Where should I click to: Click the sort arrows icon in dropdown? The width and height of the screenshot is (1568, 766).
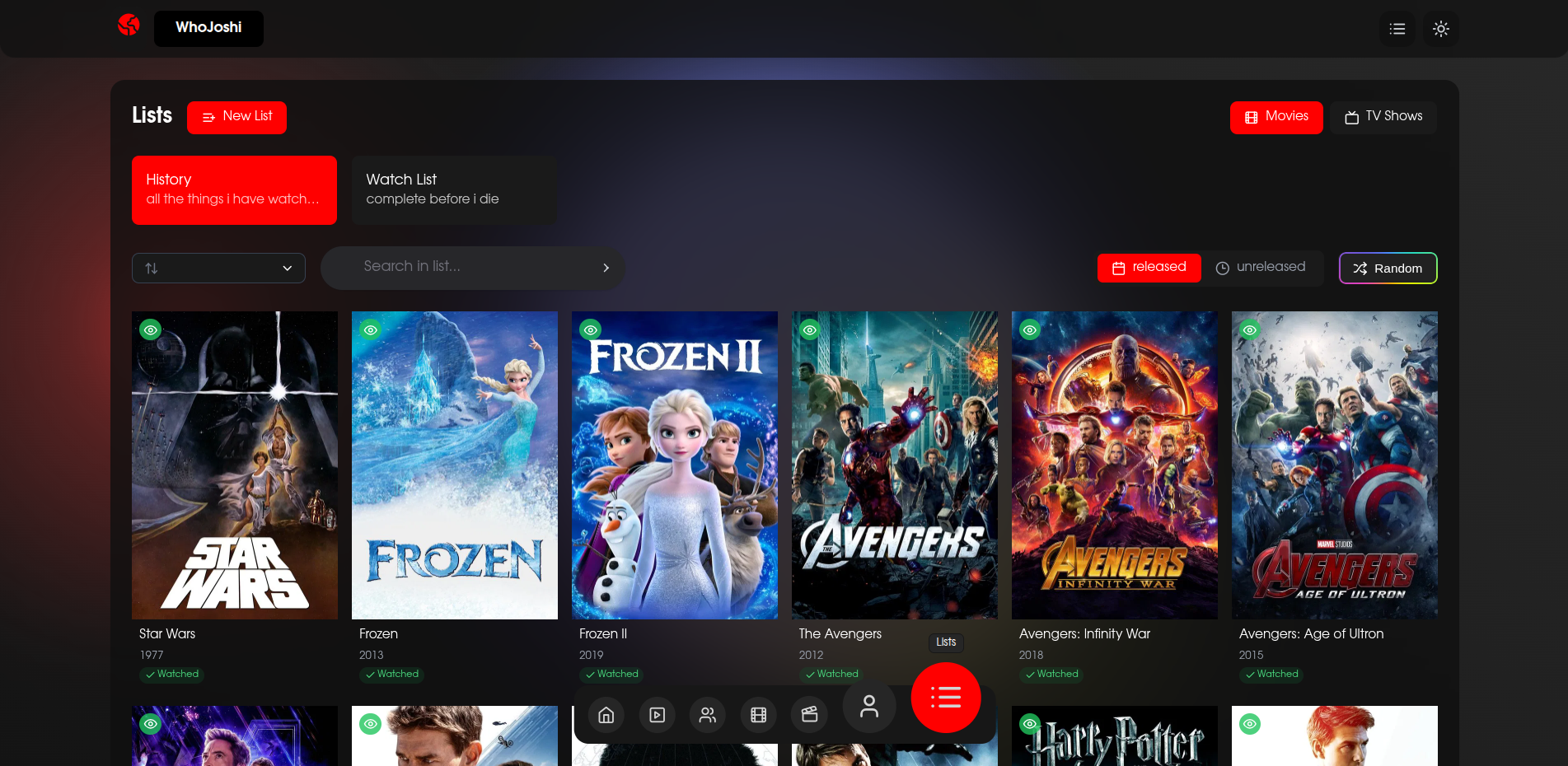click(x=152, y=269)
